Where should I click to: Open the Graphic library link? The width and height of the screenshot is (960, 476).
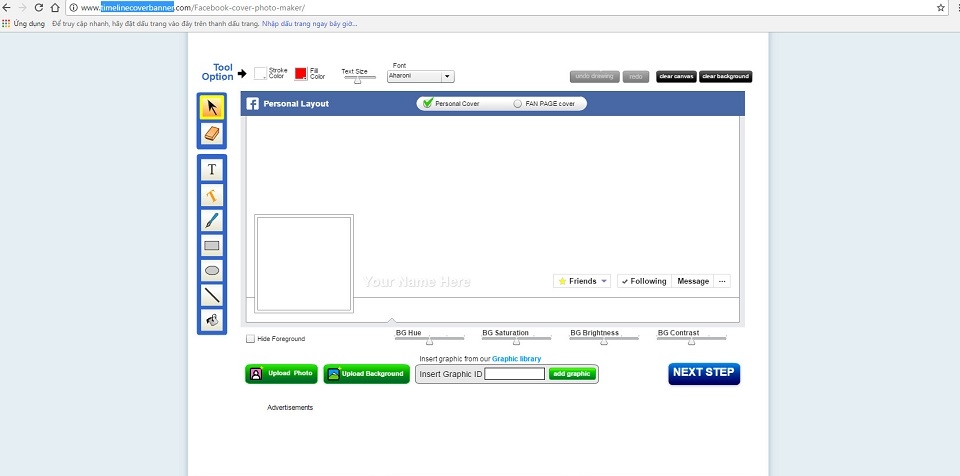tap(517, 359)
